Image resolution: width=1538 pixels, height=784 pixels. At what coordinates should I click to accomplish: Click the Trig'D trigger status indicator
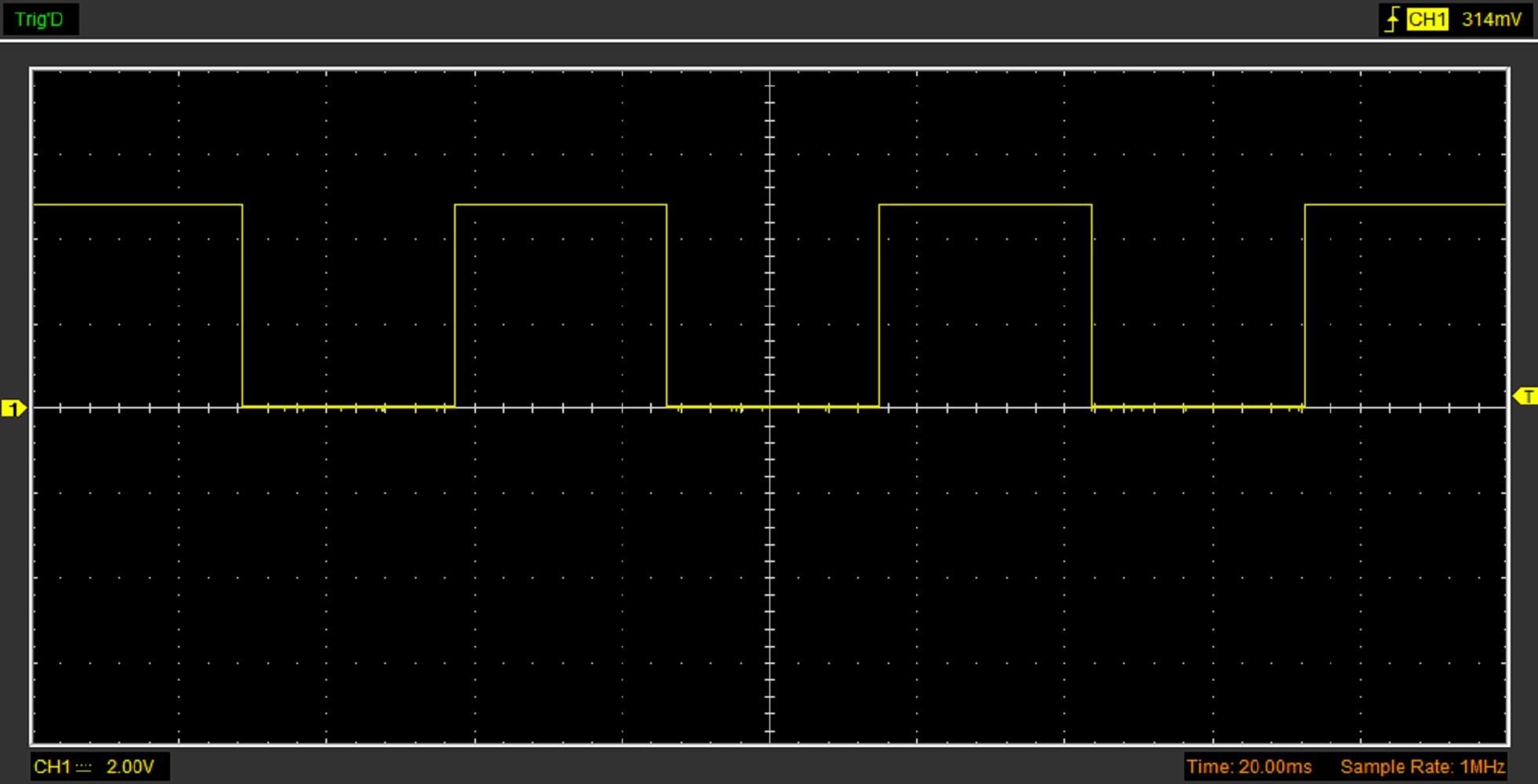(x=39, y=20)
